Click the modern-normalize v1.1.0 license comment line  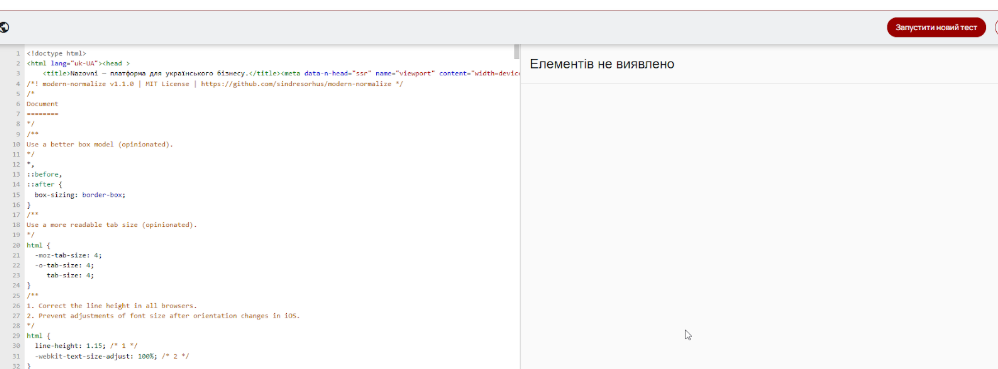pyautogui.click(x=214, y=84)
